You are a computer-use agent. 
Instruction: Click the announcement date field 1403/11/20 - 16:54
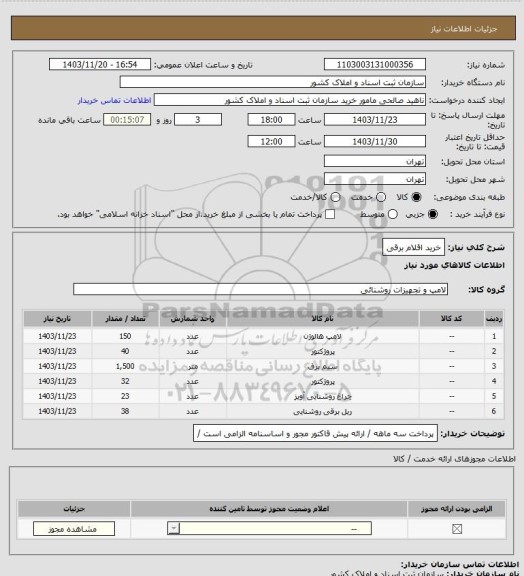100,64
